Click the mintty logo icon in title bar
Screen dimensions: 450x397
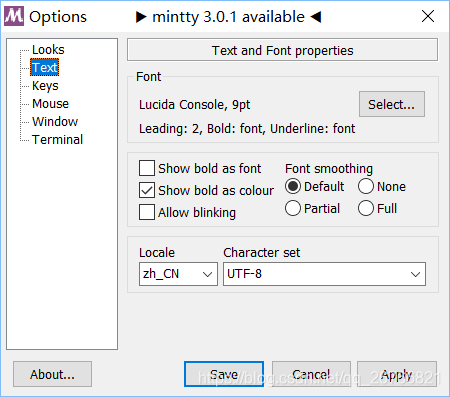click(14, 16)
